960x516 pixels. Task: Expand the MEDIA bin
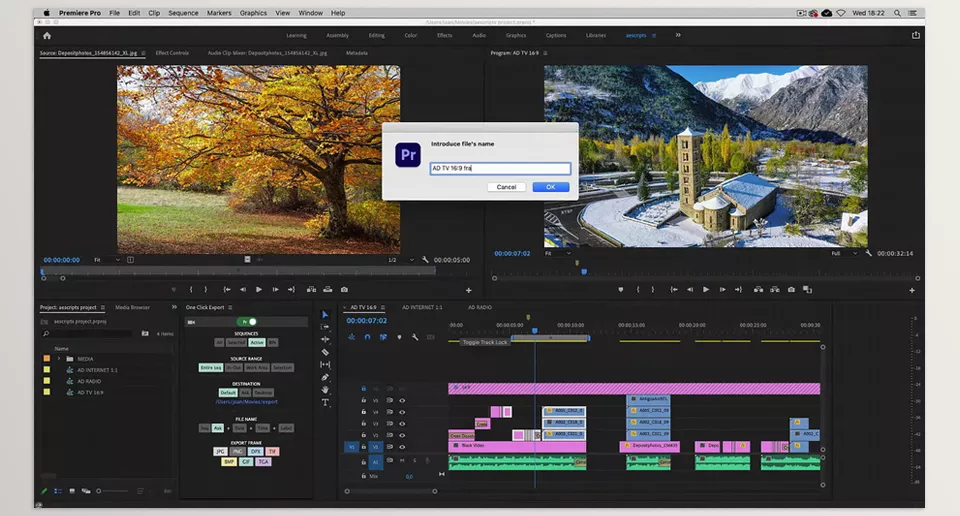(x=59, y=359)
